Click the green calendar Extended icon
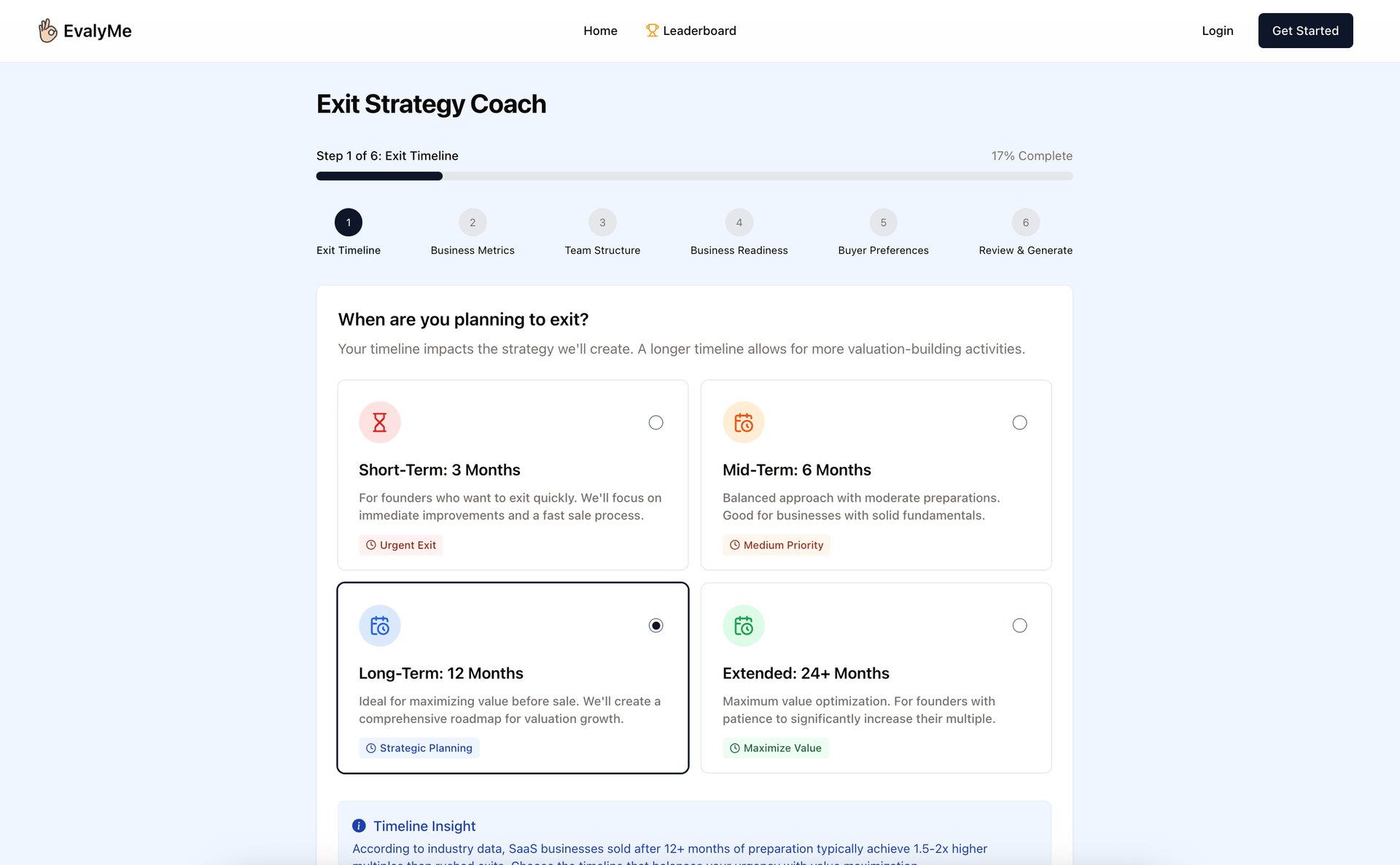 point(743,626)
